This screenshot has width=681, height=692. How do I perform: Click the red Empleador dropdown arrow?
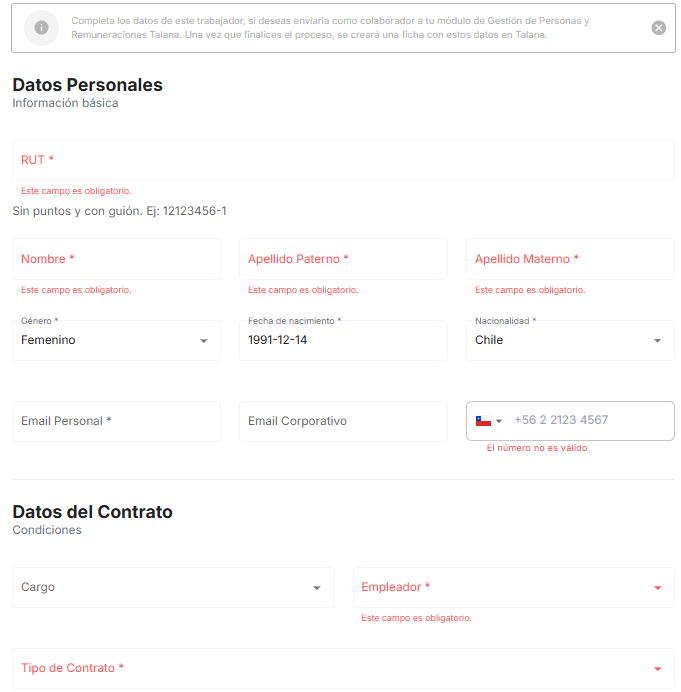click(657, 588)
